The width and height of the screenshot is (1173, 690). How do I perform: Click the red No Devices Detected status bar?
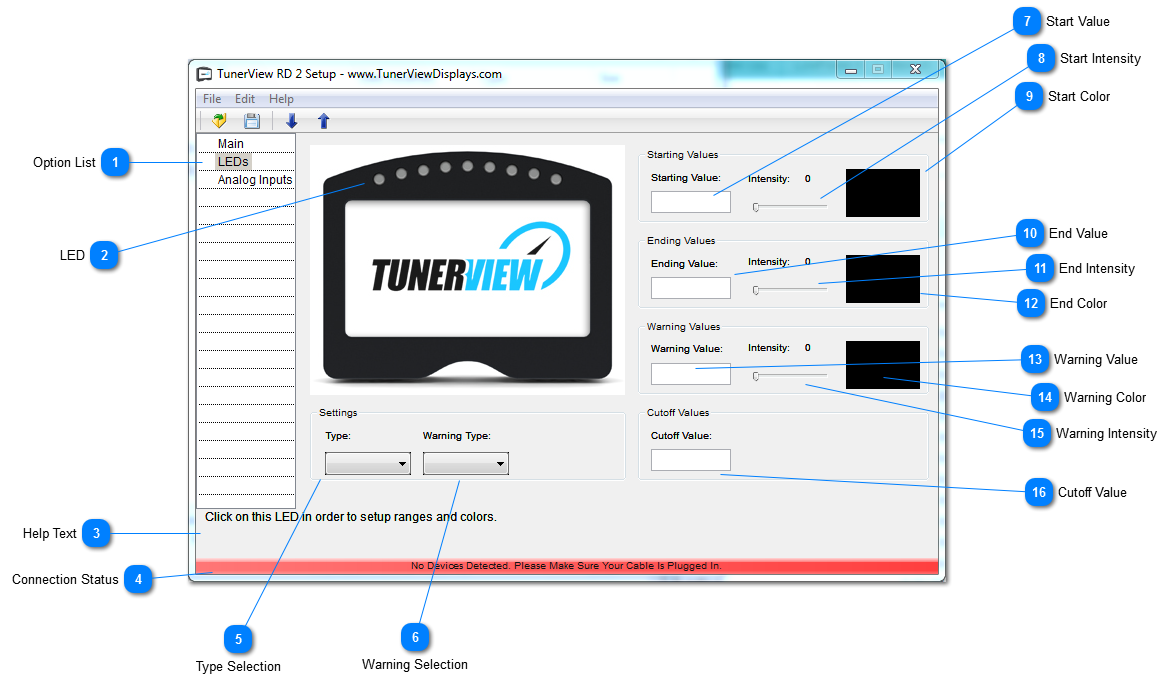[566, 567]
